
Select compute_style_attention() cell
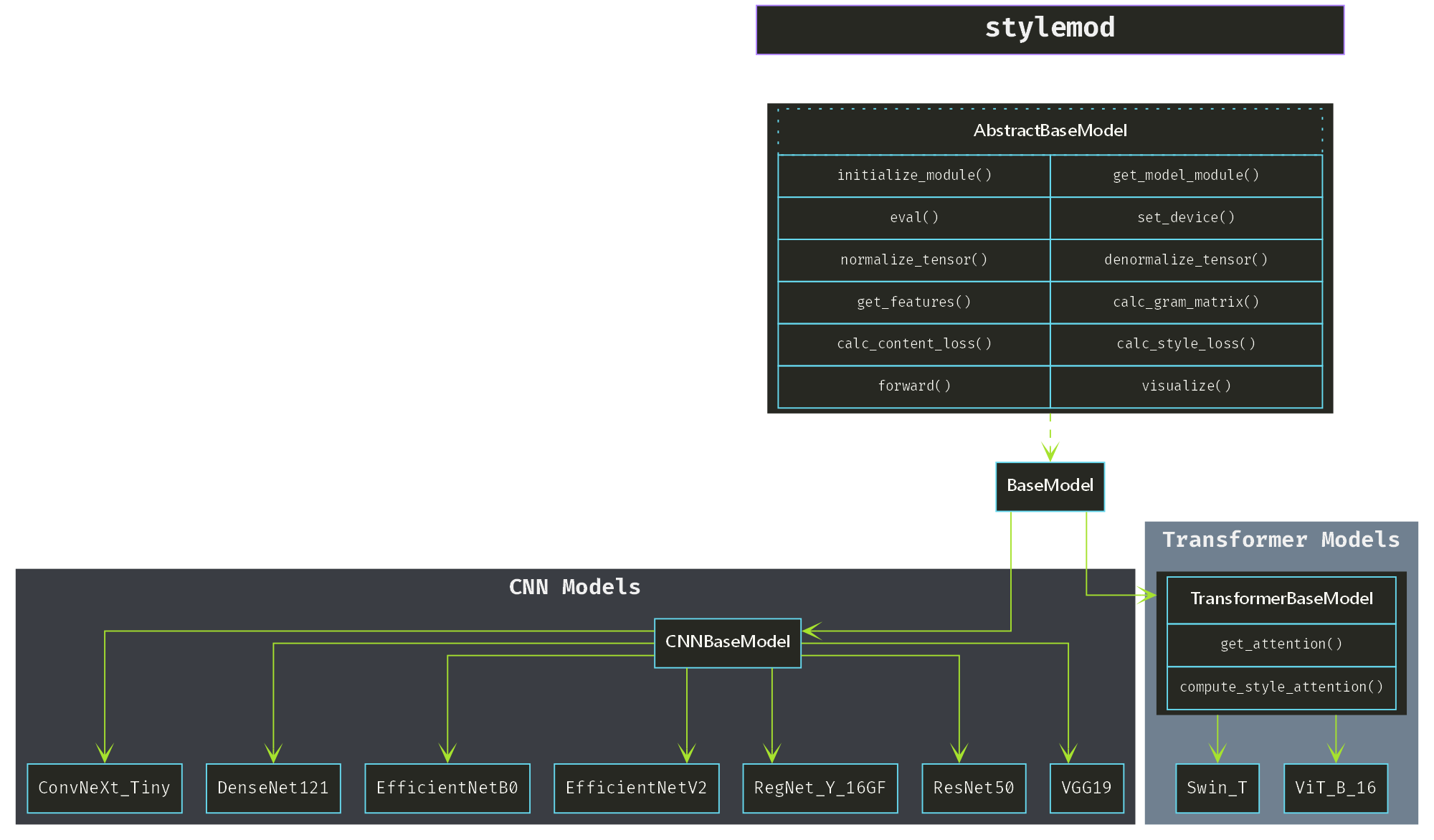click(x=1281, y=687)
